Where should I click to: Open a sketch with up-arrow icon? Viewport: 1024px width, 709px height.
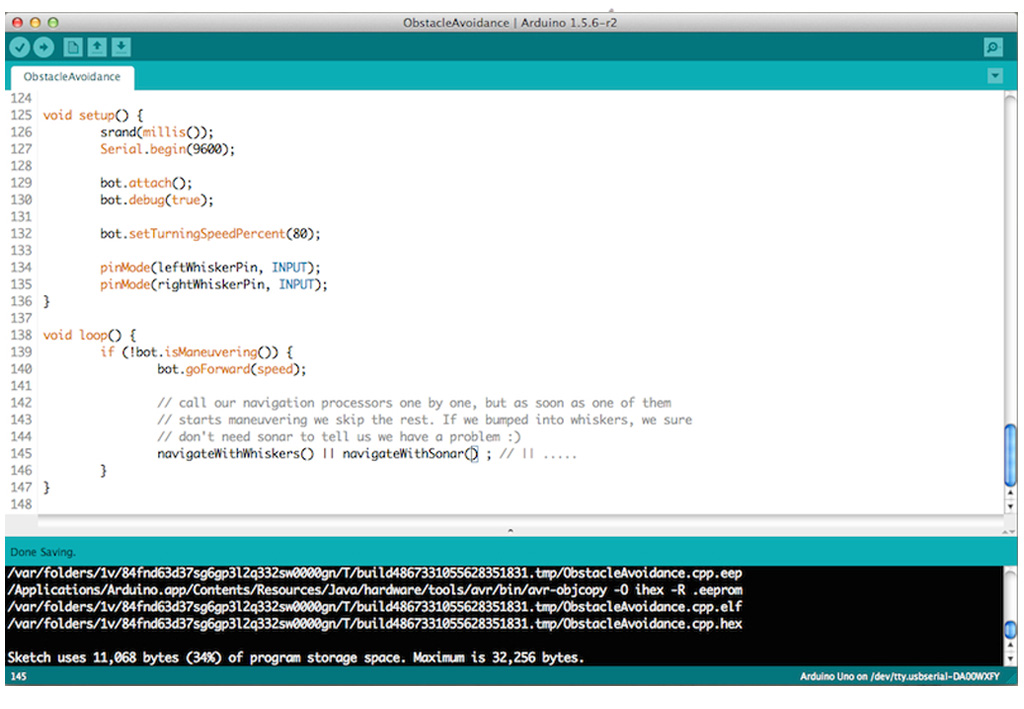pos(97,47)
